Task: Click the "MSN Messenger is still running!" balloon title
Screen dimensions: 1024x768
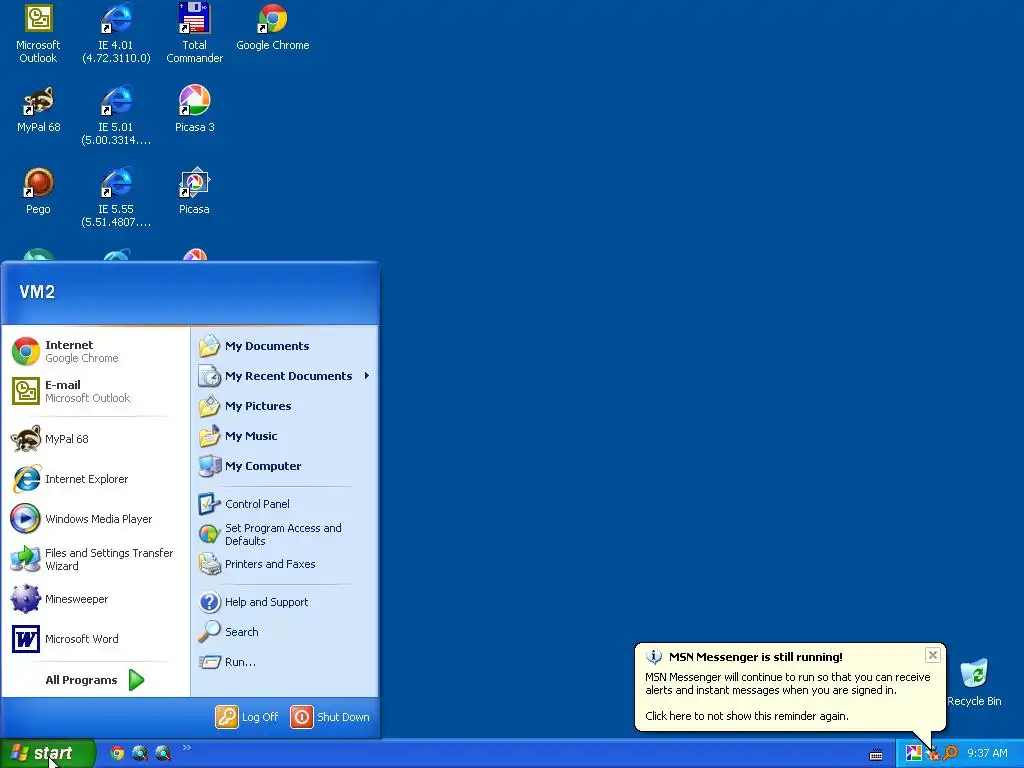Action: pos(756,657)
